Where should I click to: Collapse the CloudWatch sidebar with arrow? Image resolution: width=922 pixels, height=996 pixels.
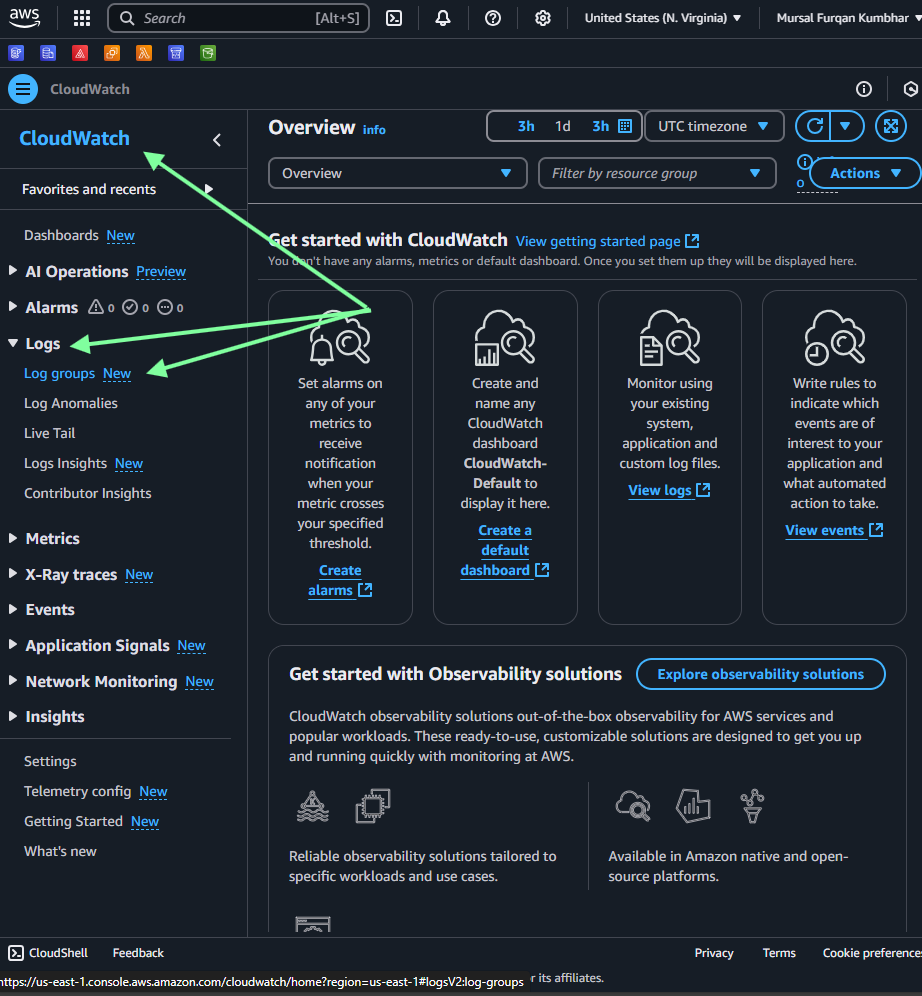(217, 140)
